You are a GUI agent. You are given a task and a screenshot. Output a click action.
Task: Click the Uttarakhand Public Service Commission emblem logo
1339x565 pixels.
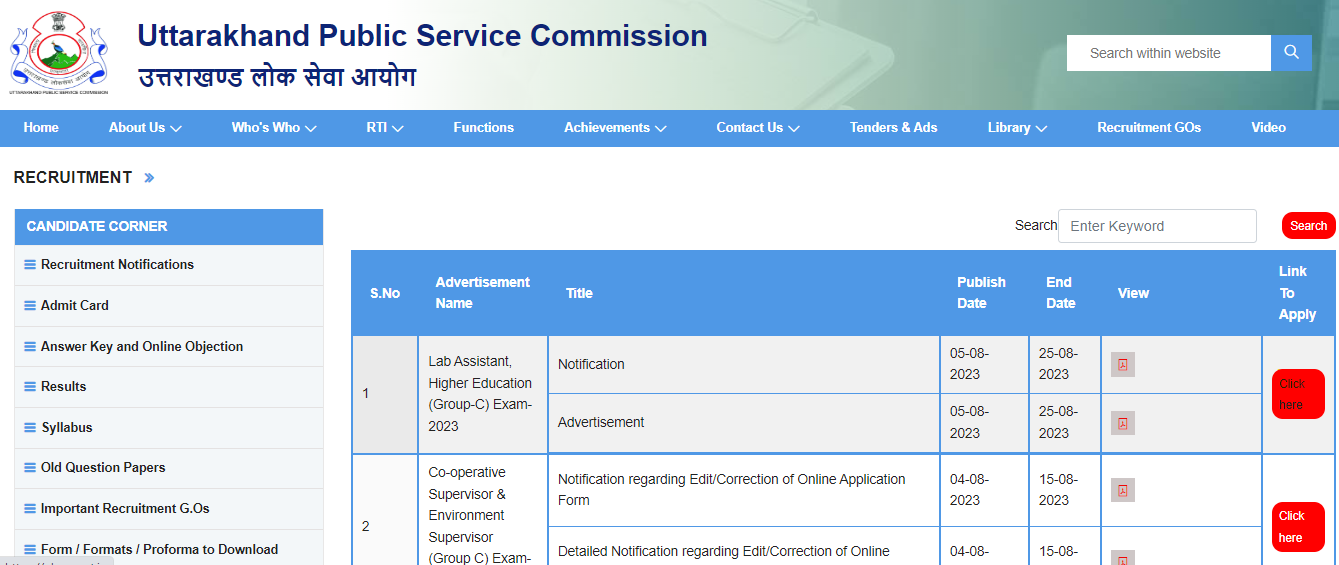coord(58,53)
